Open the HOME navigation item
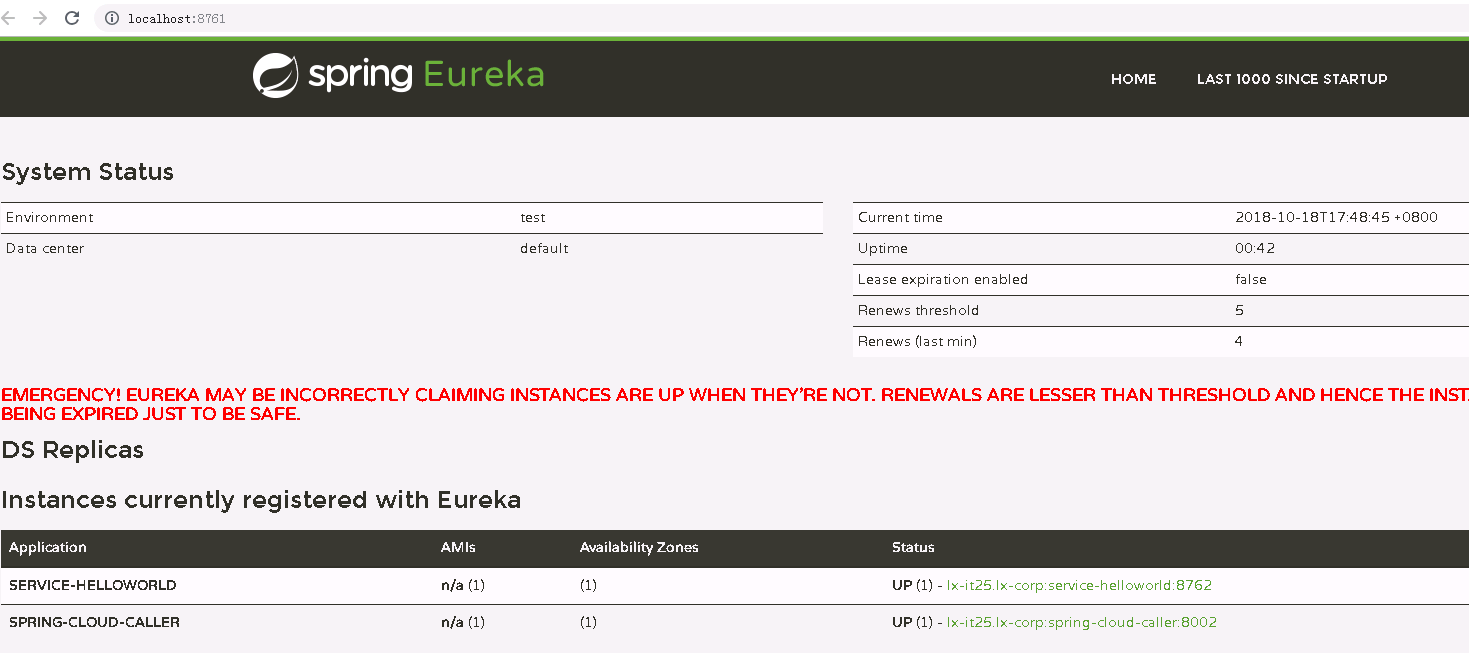 coord(1133,79)
